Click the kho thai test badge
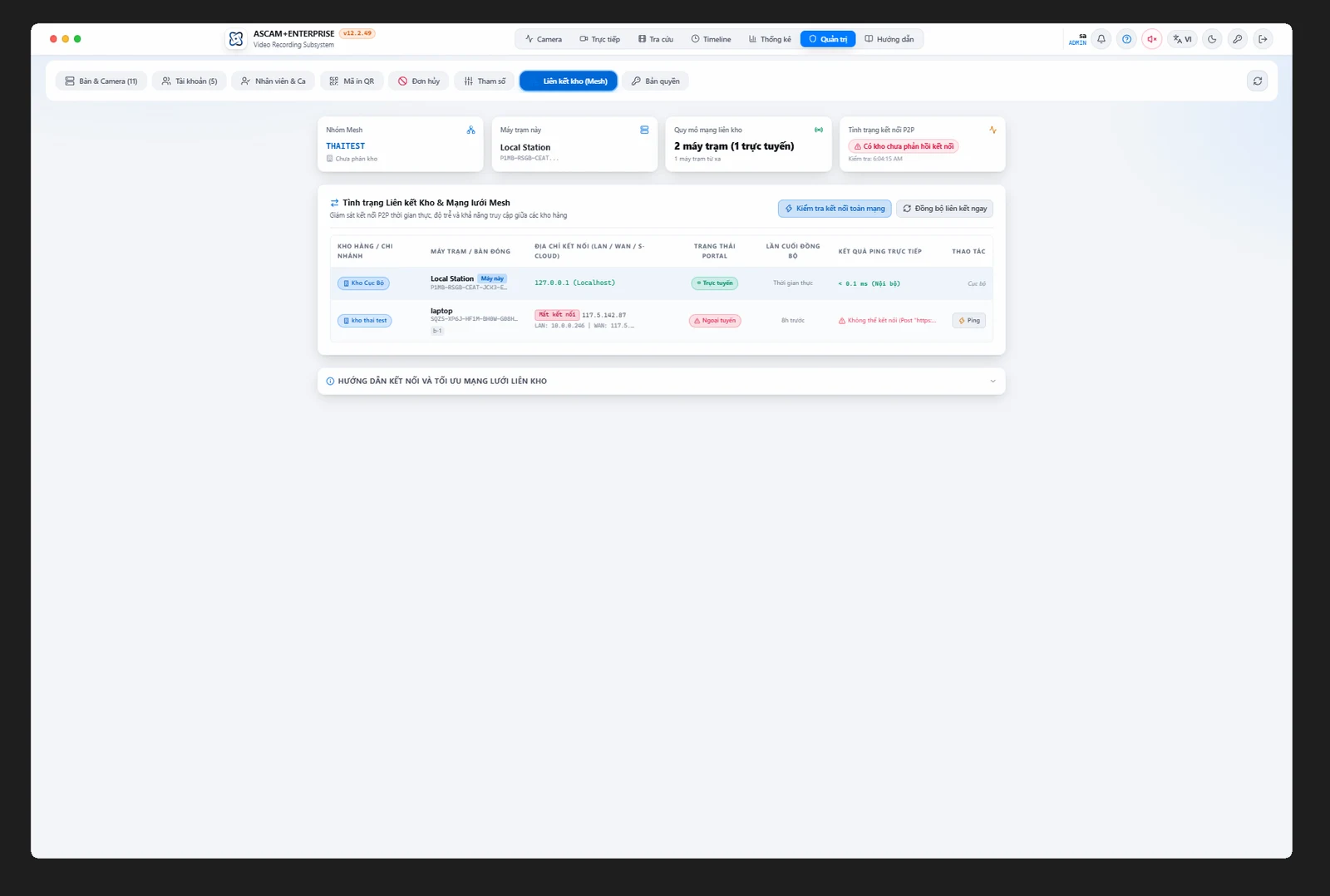 pos(365,321)
